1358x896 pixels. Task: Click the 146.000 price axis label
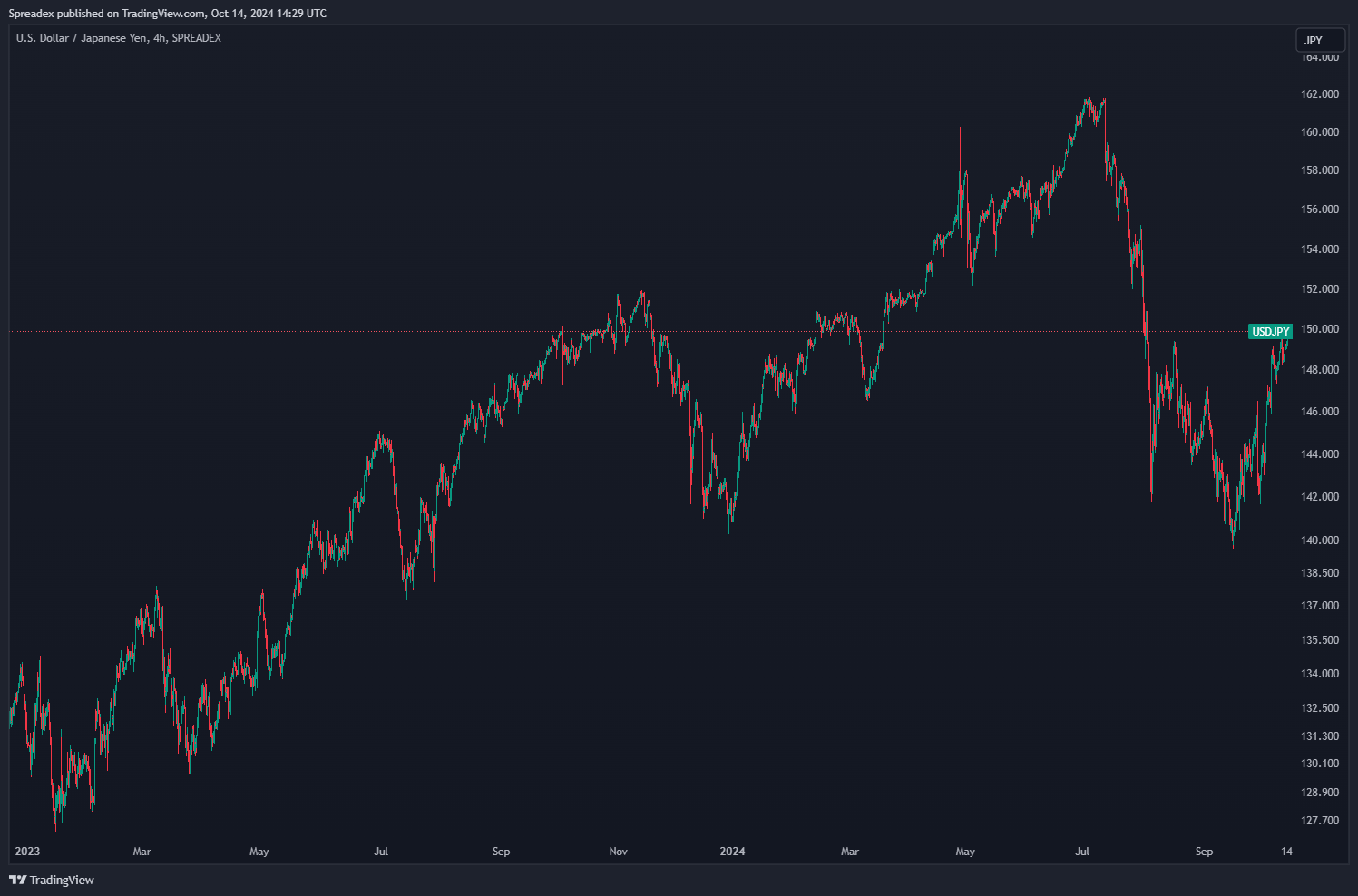1320,412
